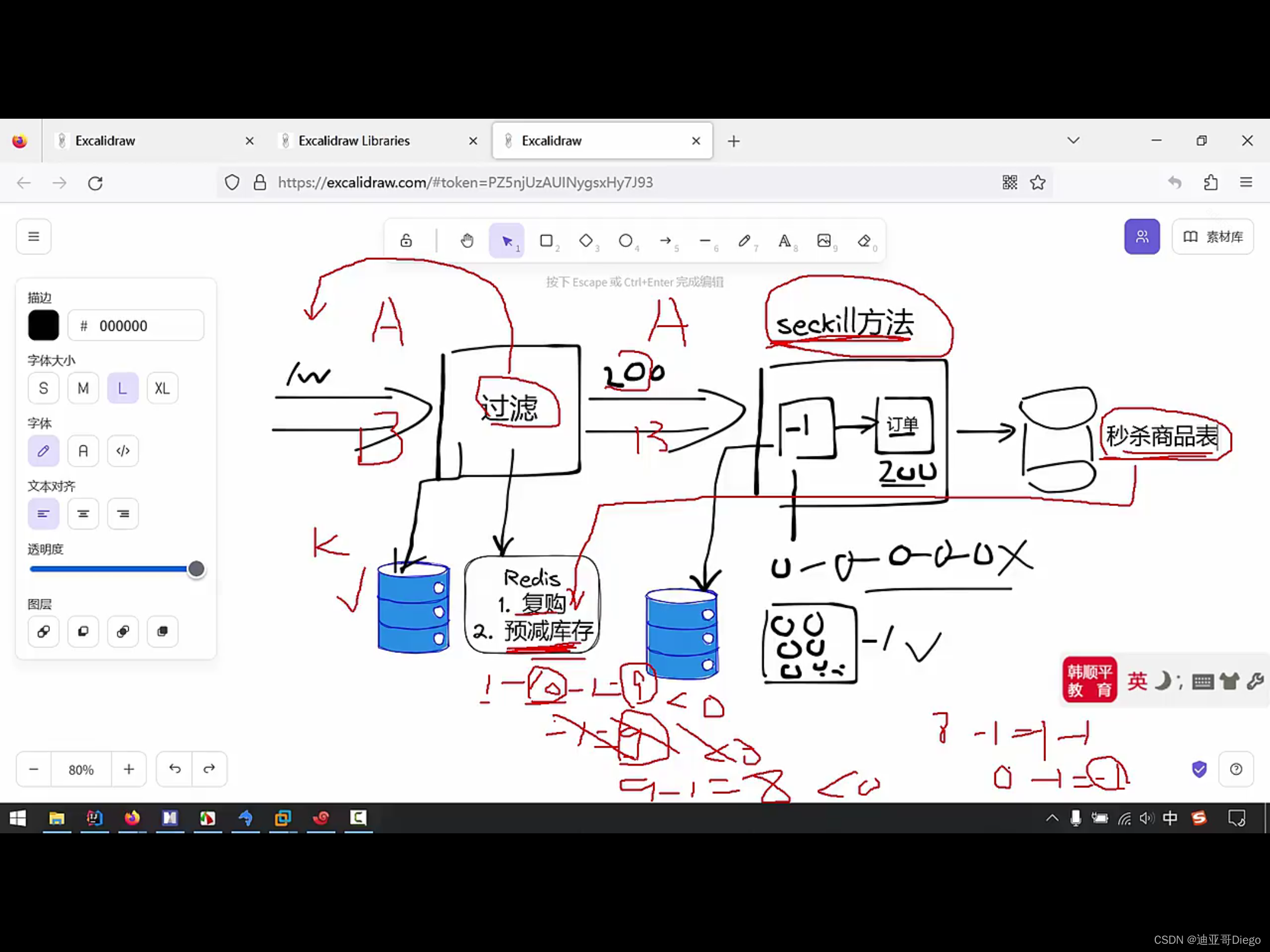1270x952 pixels.
Task: Select the Insert image tool
Action: [x=824, y=240]
